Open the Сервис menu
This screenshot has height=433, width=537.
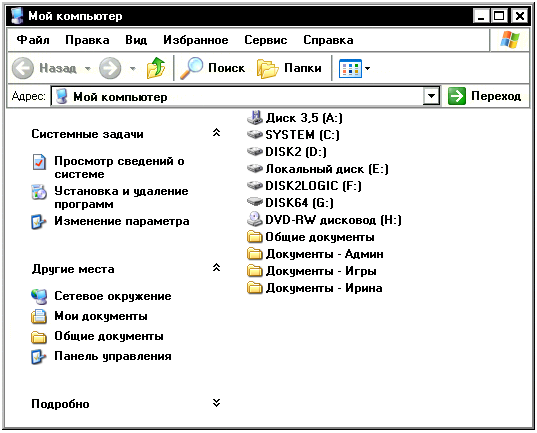point(266,40)
